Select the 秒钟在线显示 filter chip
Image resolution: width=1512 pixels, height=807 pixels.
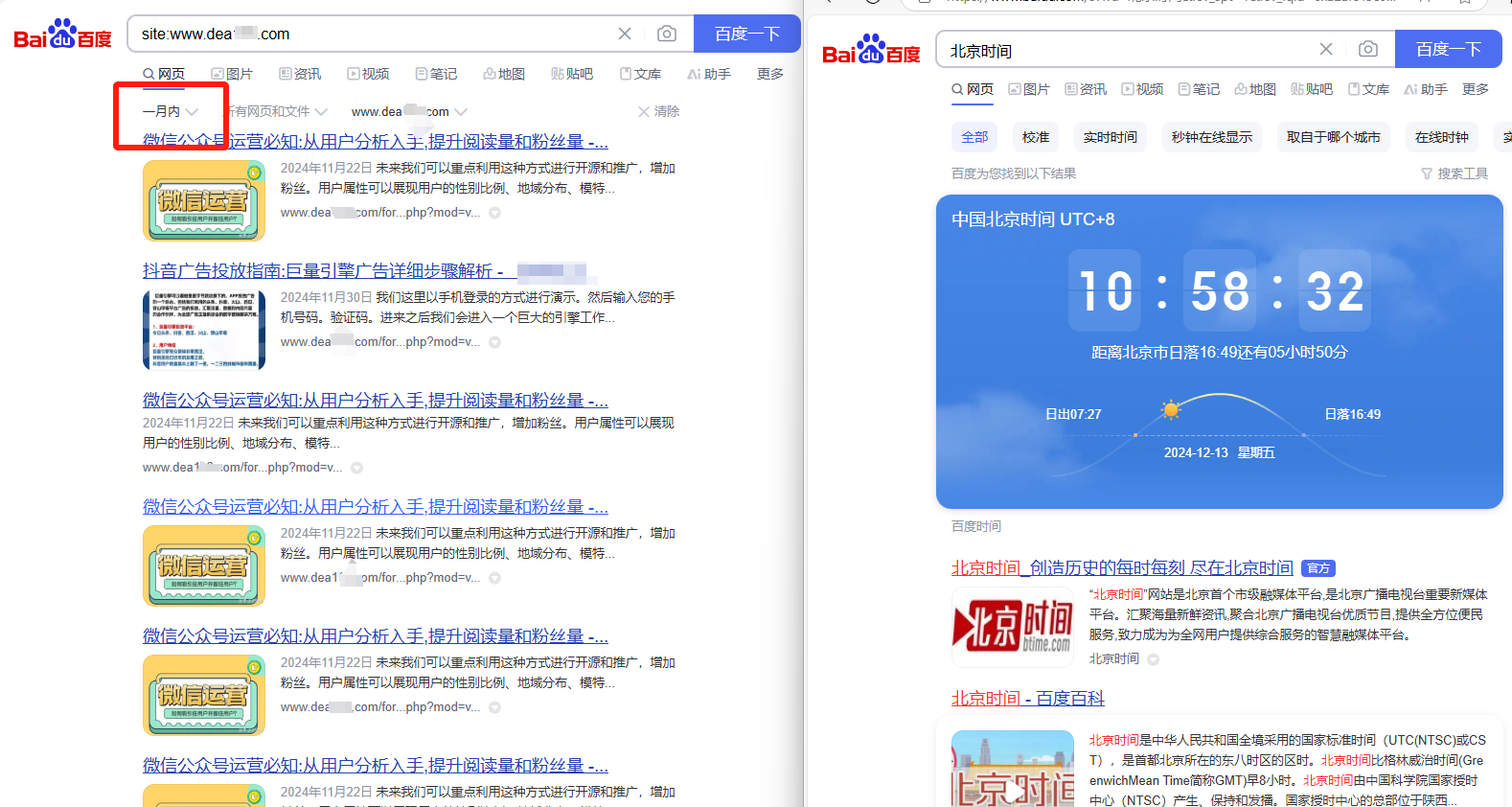(x=1212, y=137)
